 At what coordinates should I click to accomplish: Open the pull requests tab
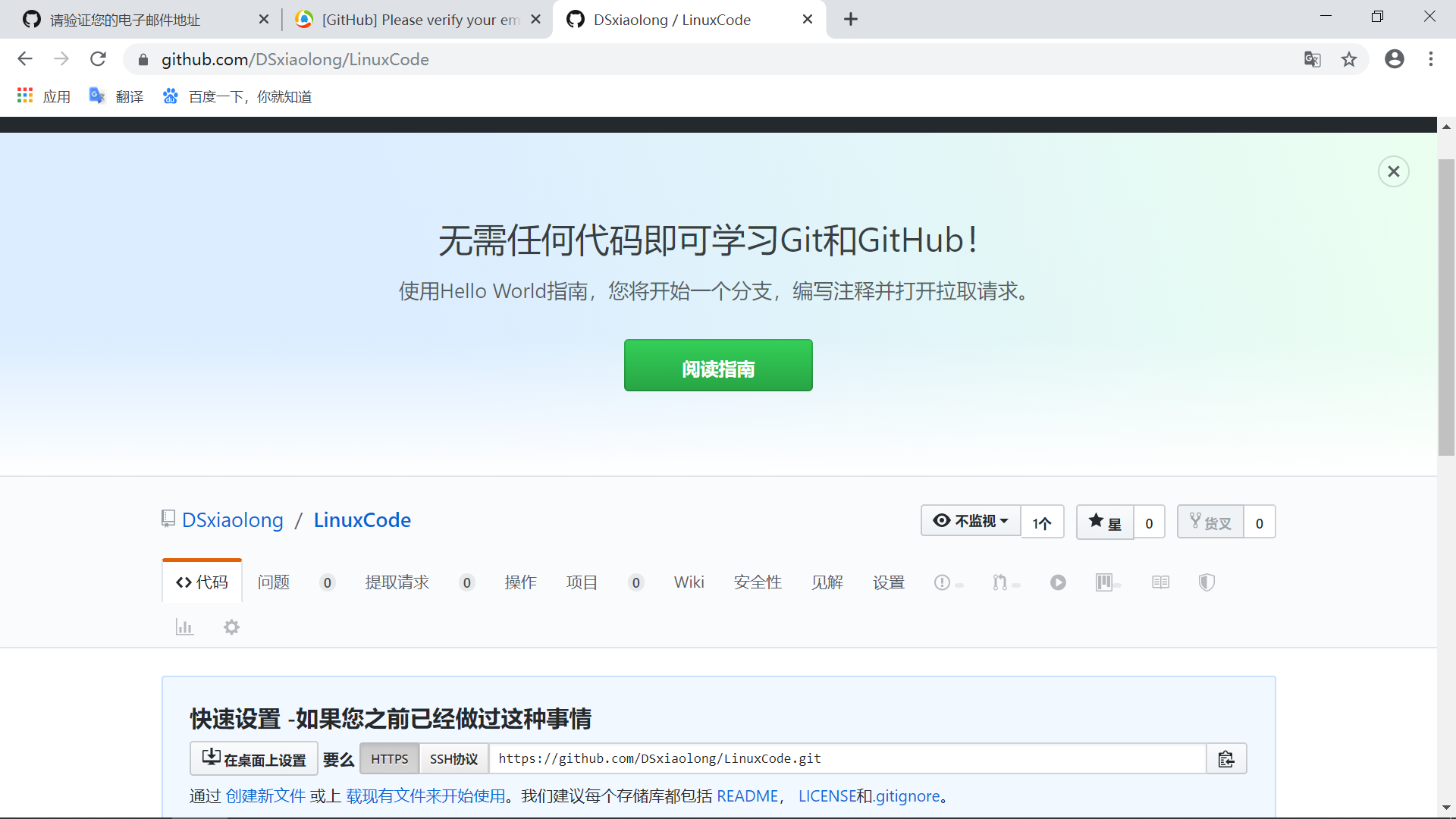point(397,582)
